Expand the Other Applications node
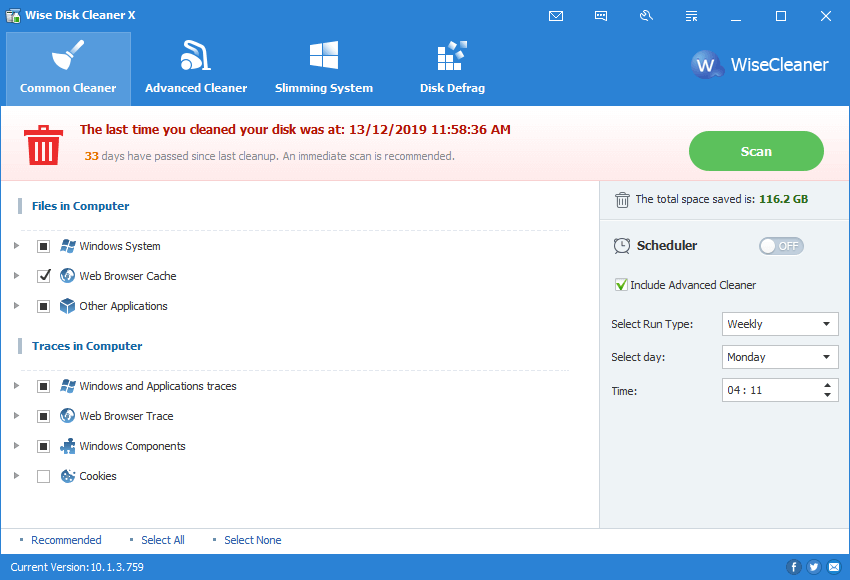The width and height of the screenshot is (850, 580). pyautogui.click(x=16, y=306)
